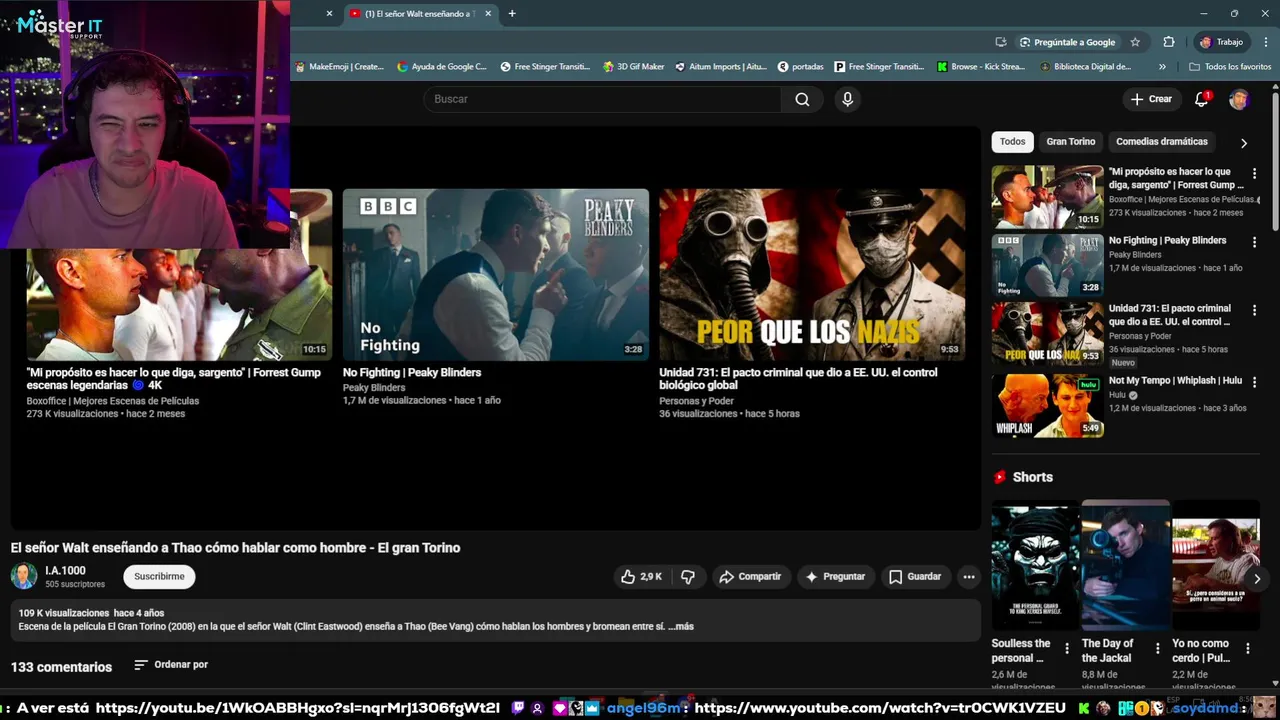Open The Day of the Jackal short thumbnail
The width and height of the screenshot is (1280, 720).
[1125, 565]
